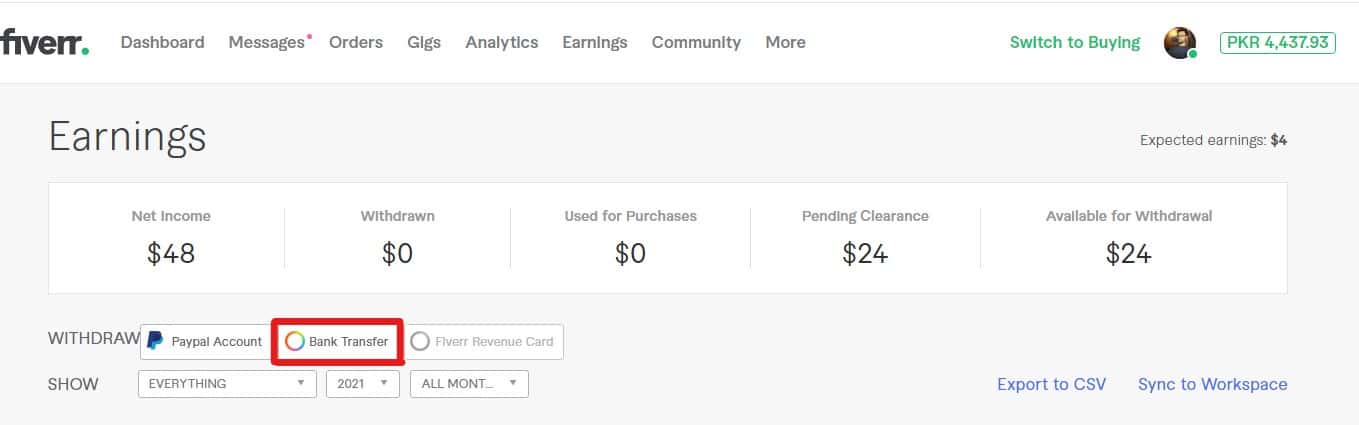
Task: Click Sync to Workspace link
Action: click(1213, 384)
